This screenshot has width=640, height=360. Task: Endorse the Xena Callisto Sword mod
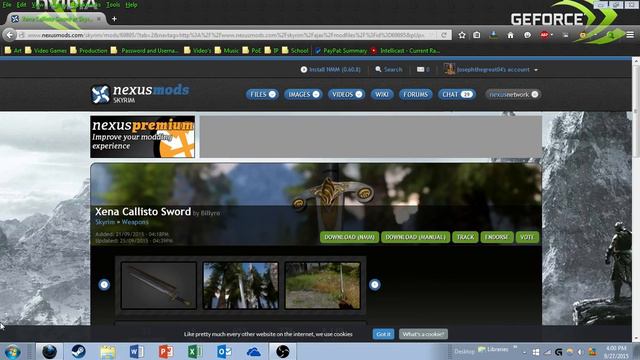click(x=497, y=237)
